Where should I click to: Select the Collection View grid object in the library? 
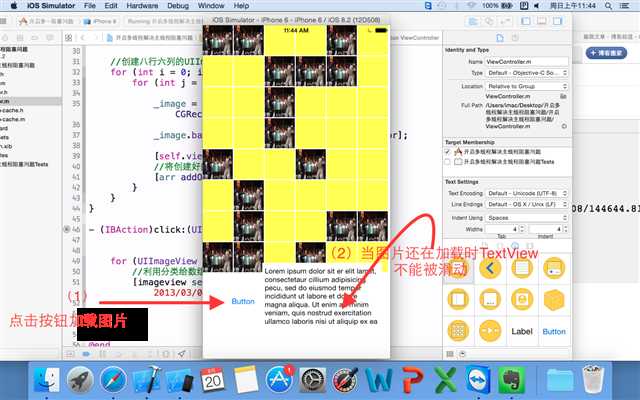[458, 331]
